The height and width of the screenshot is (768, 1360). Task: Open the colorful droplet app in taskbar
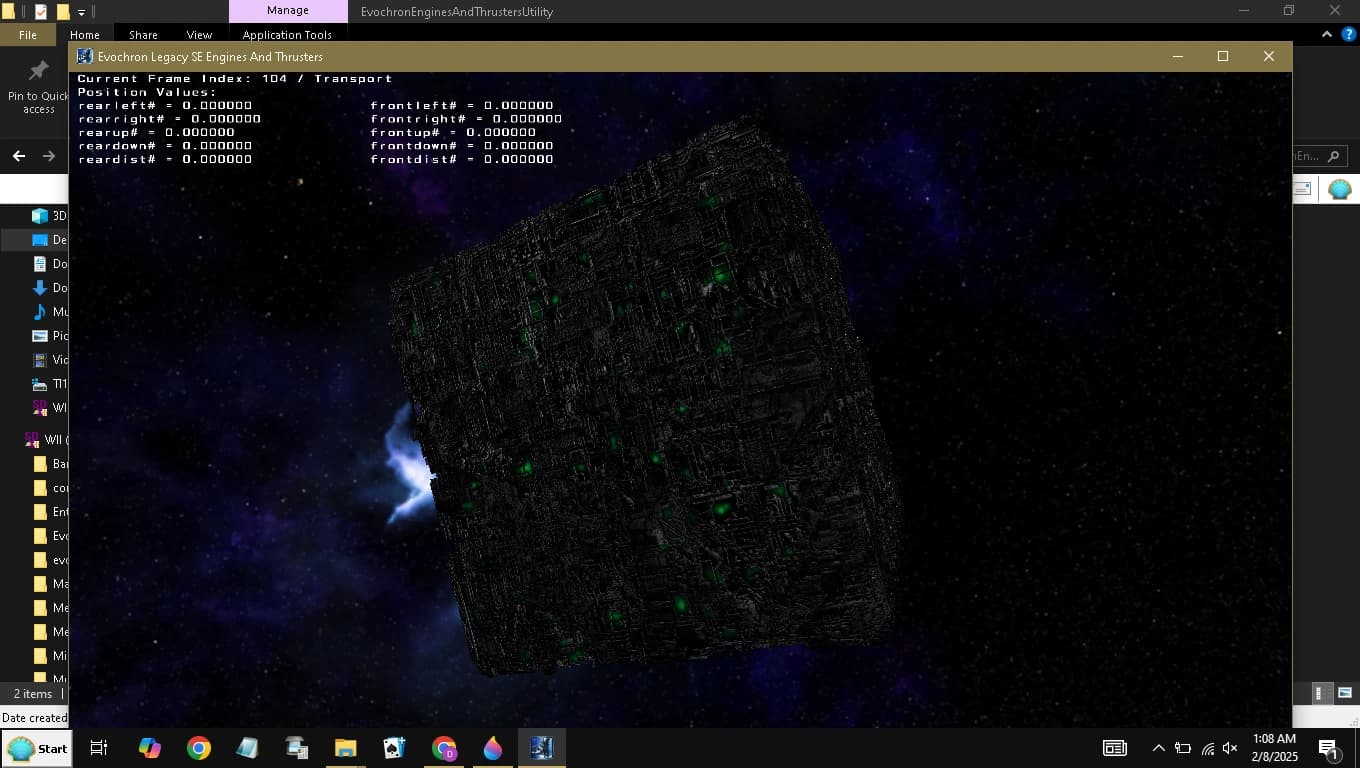[492, 748]
